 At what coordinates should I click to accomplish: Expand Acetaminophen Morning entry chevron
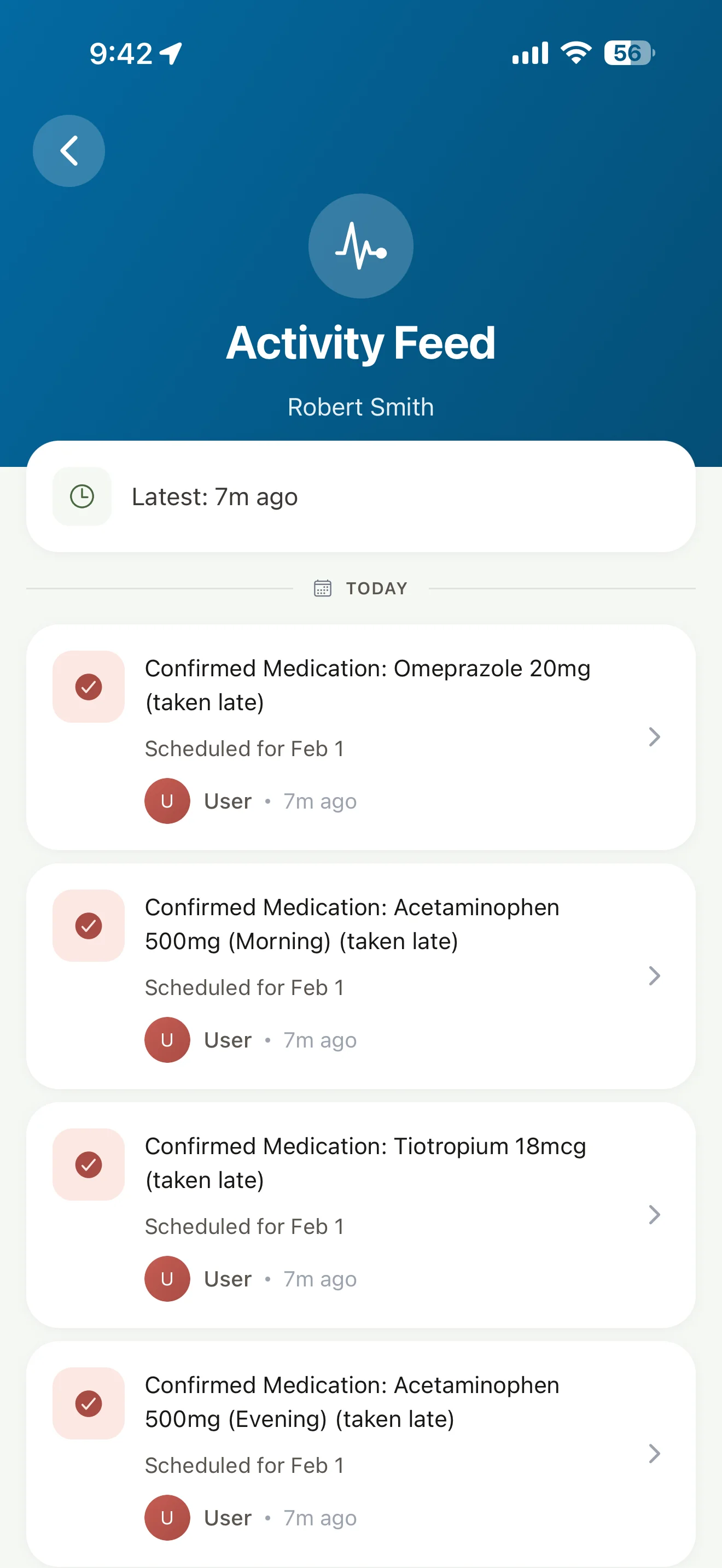point(654,976)
